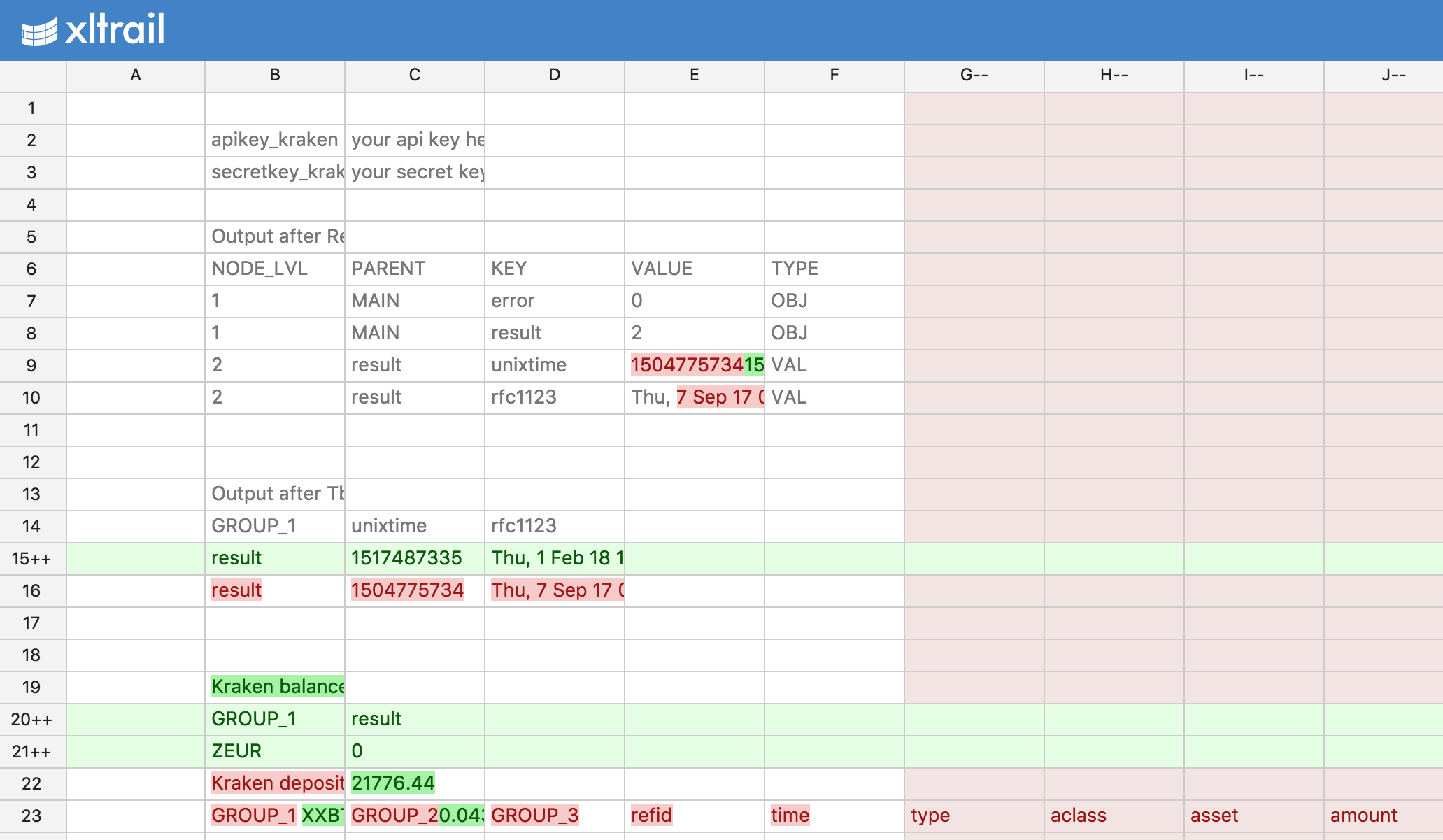Click the 'unixtime' key cell in row 9

(555, 366)
